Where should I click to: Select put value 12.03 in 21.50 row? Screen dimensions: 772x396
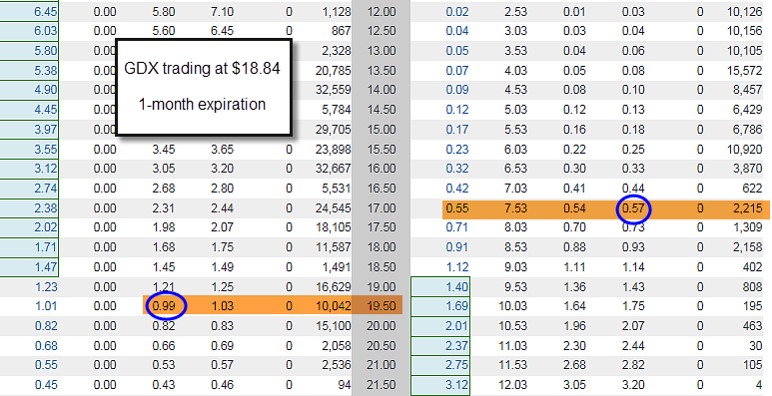coord(513,385)
